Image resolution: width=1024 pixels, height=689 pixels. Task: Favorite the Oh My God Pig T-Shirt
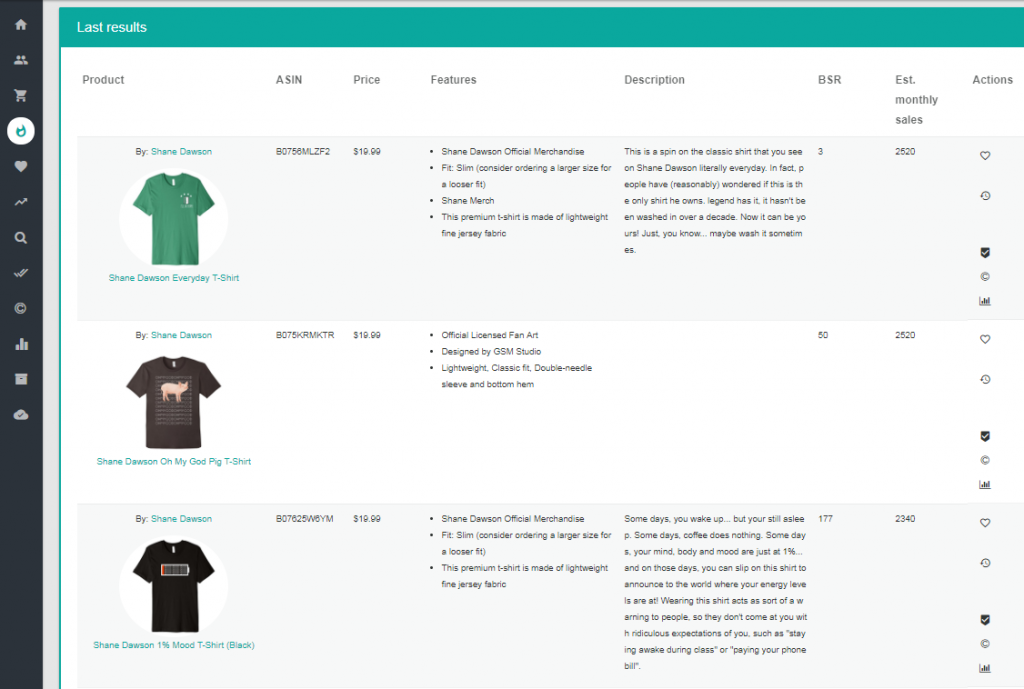click(985, 339)
